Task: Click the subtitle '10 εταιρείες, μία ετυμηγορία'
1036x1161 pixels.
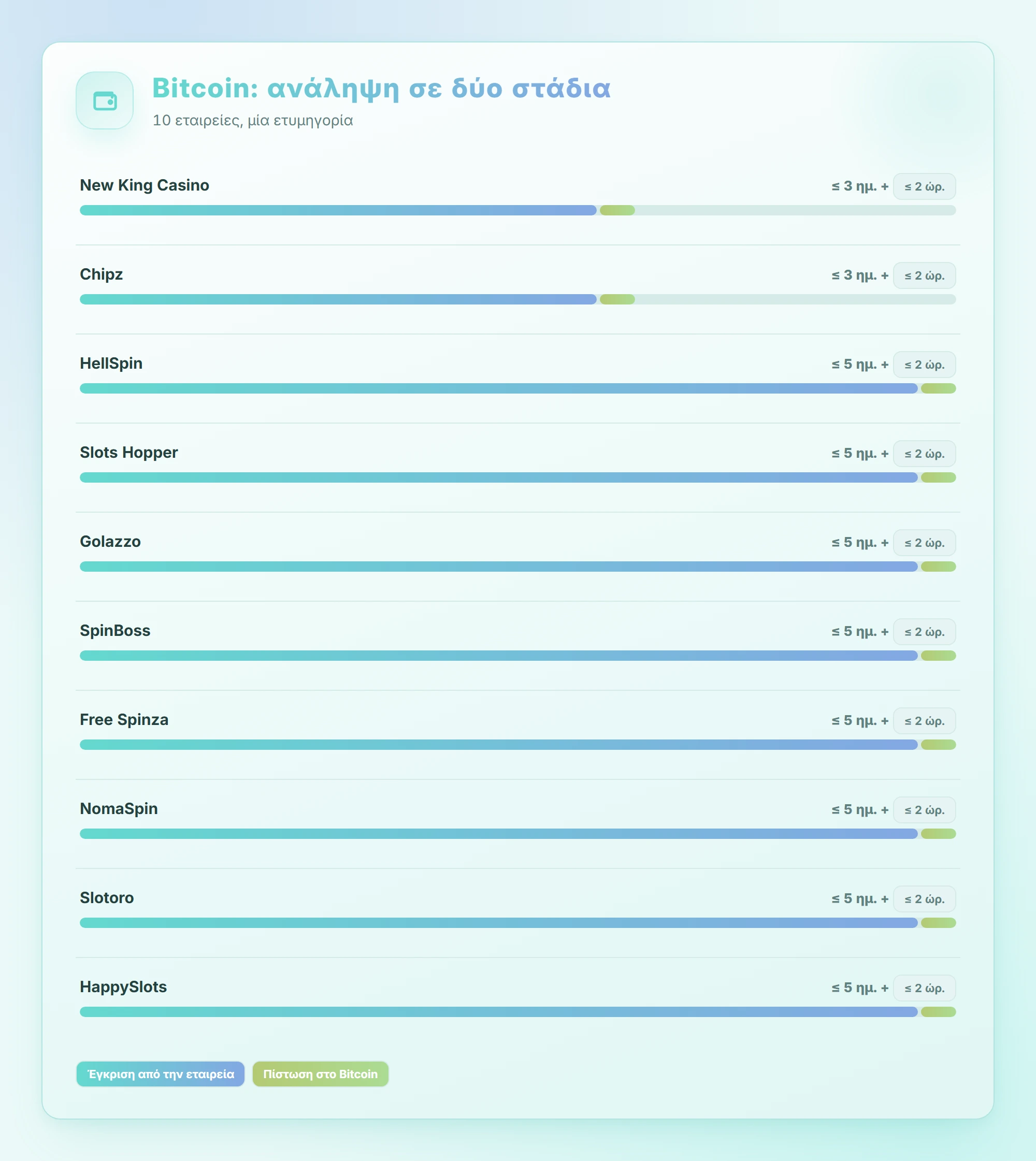Action: (x=253, y=120)
